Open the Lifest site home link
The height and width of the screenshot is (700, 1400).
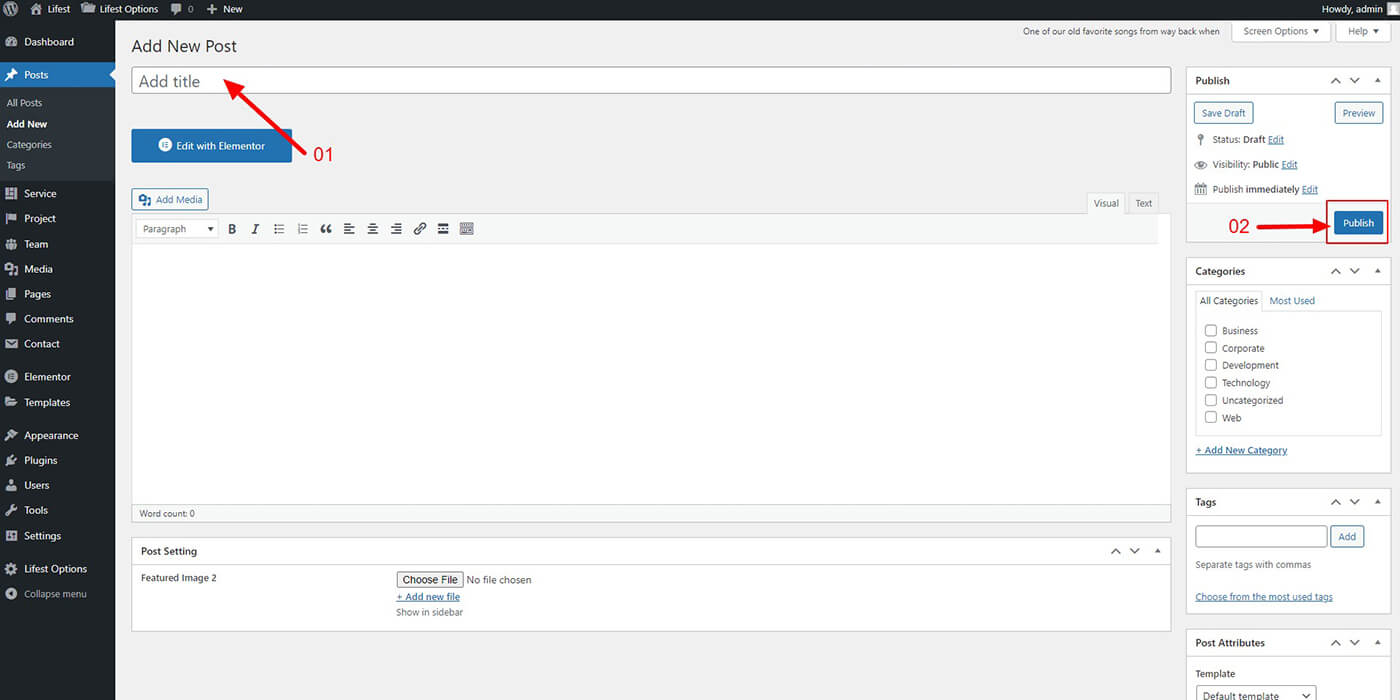click(x=51, y=9)
